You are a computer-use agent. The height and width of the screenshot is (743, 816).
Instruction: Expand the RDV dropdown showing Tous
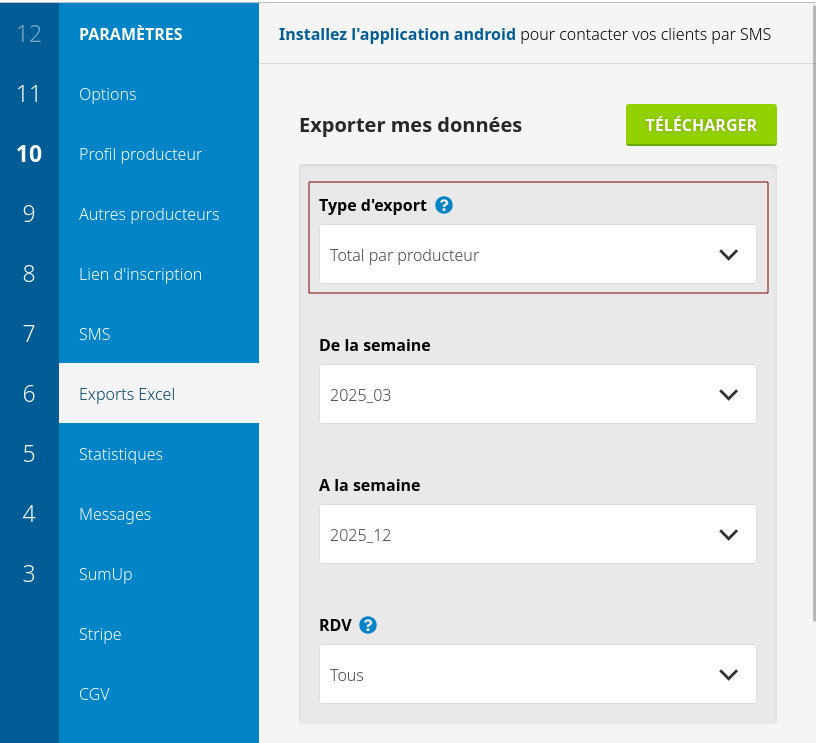click(537, 675)
